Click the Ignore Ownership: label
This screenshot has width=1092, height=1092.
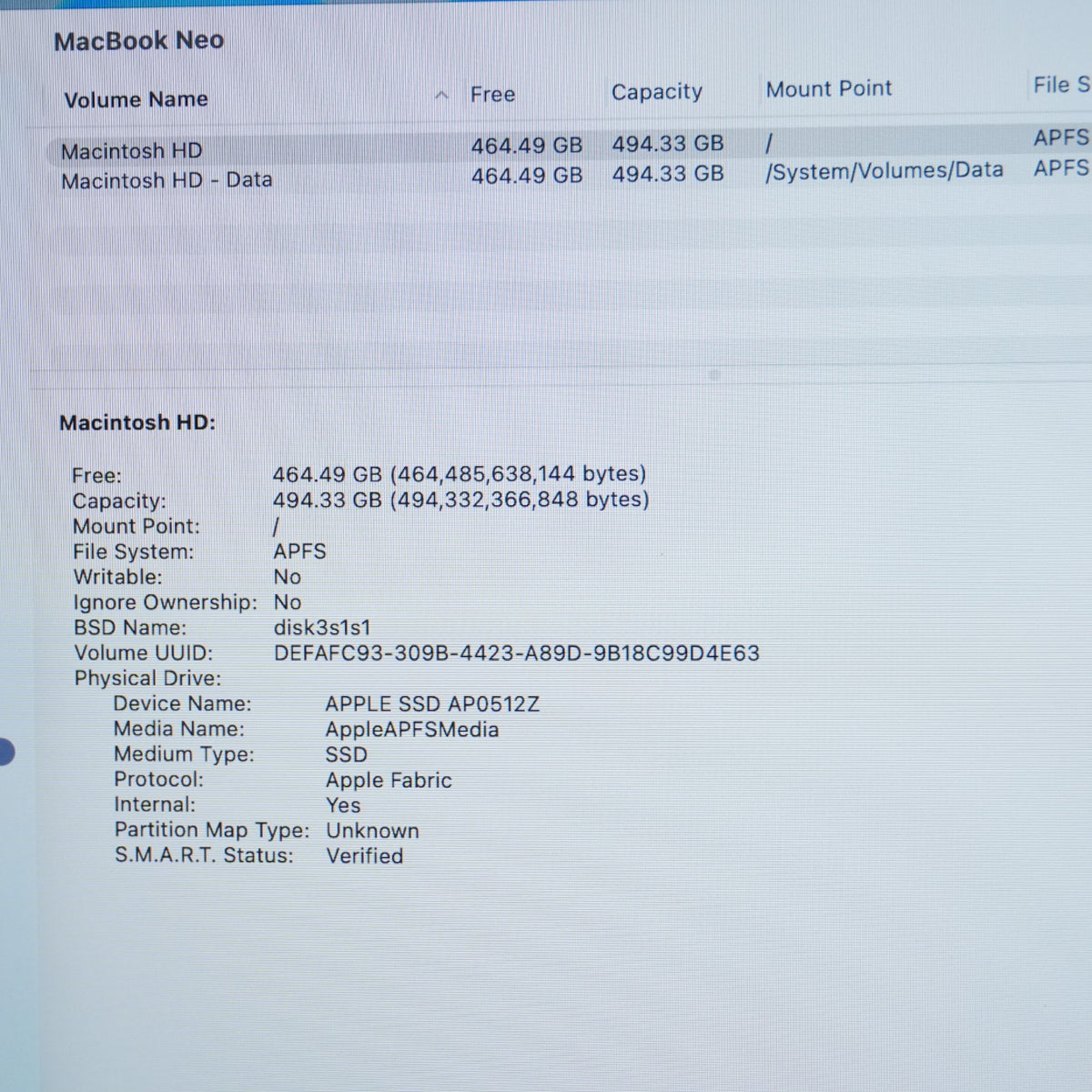[165, 602]
